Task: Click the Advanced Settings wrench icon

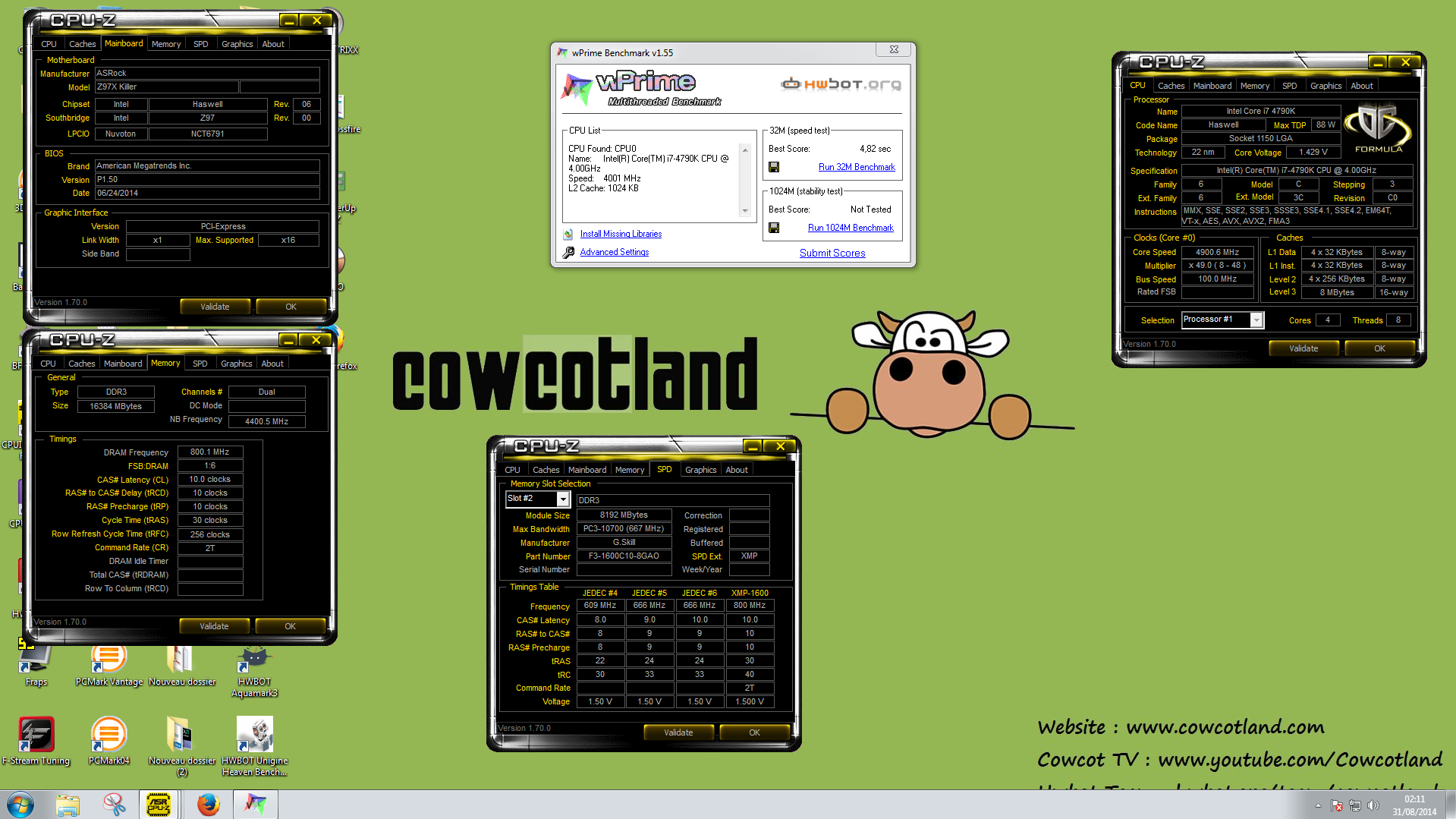Action: [x=568, y=253]
